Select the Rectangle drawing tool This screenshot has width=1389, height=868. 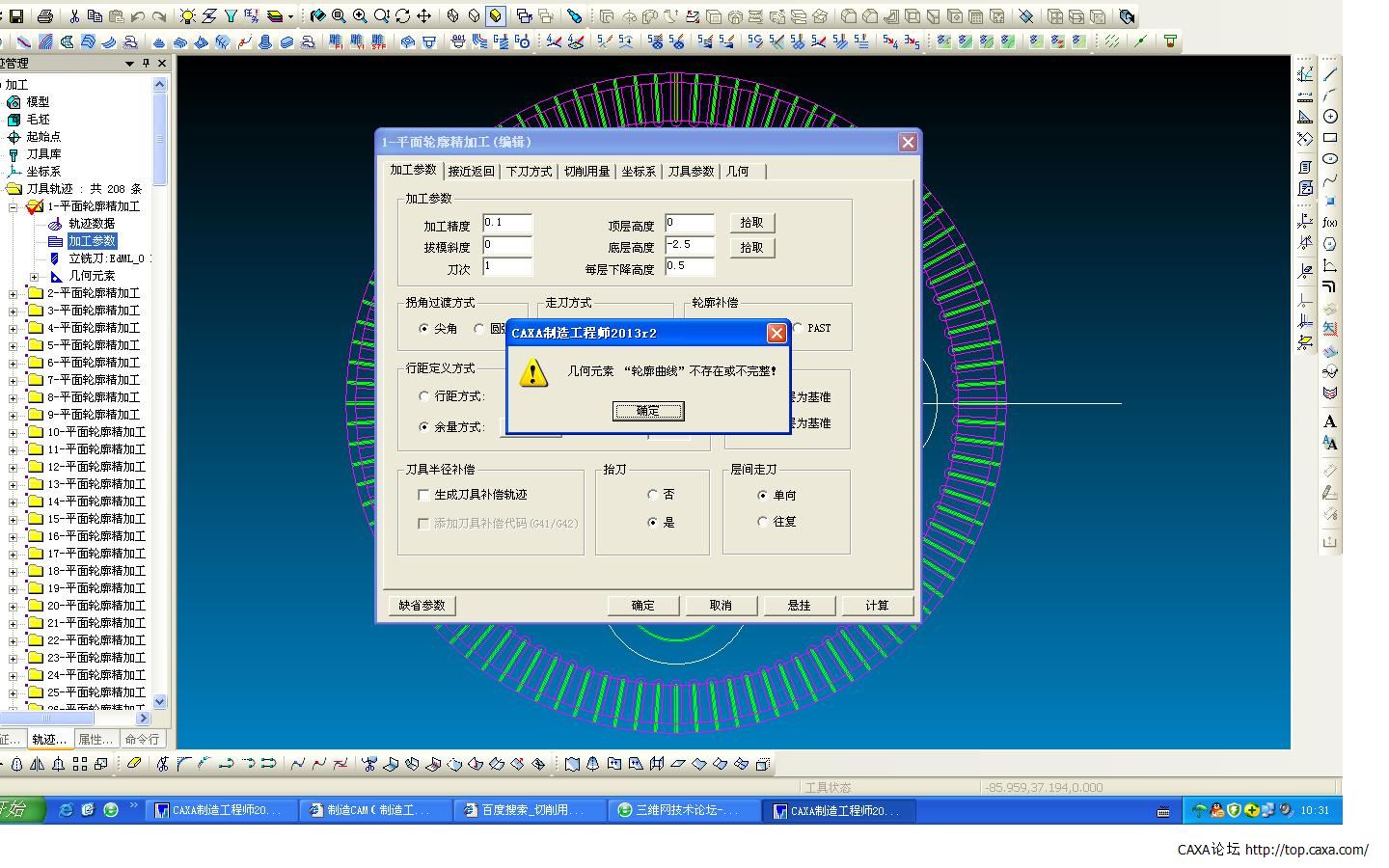click(1330, 138)
